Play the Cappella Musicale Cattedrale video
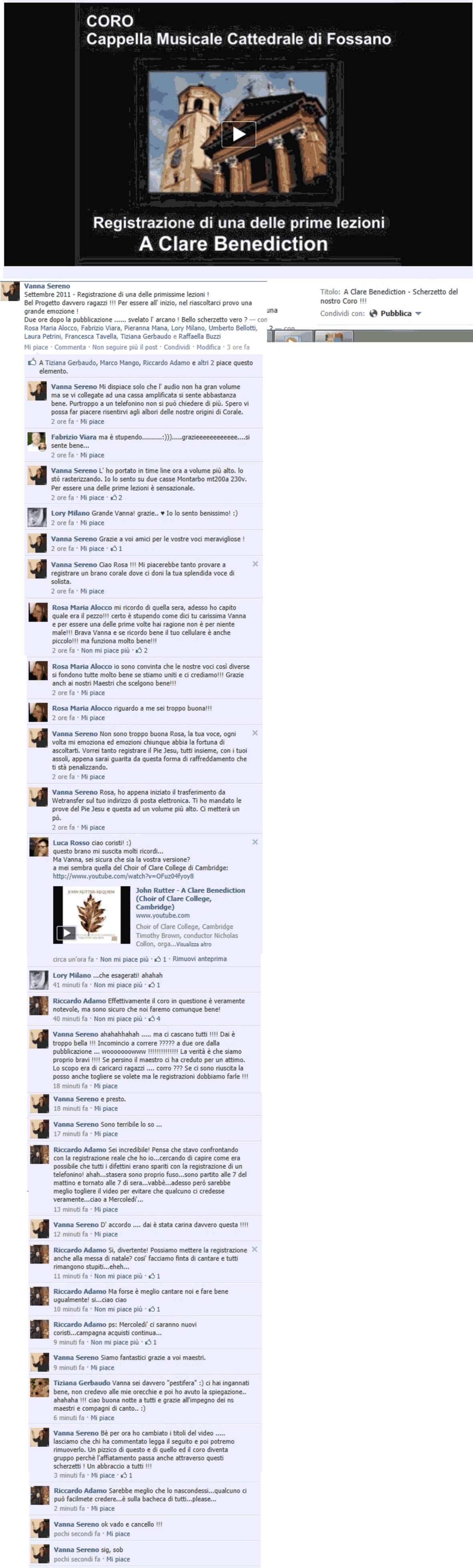 238,134
